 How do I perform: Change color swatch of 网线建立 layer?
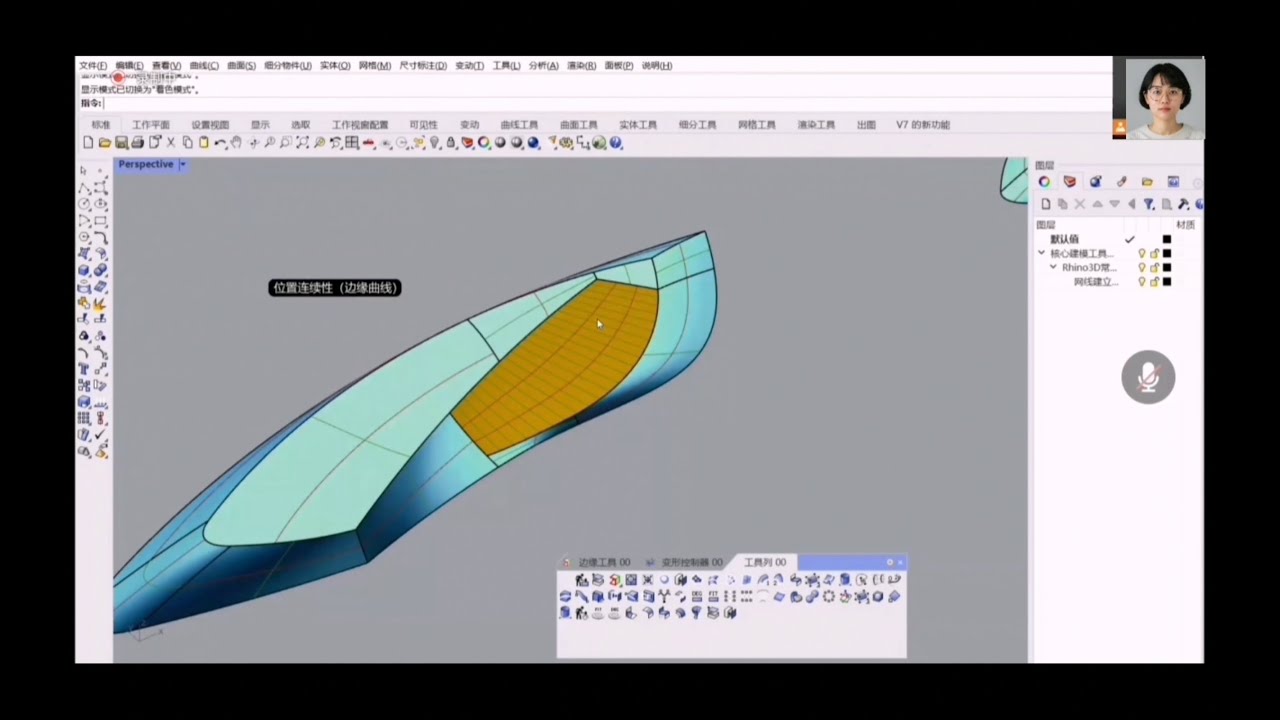(1167, 282)
